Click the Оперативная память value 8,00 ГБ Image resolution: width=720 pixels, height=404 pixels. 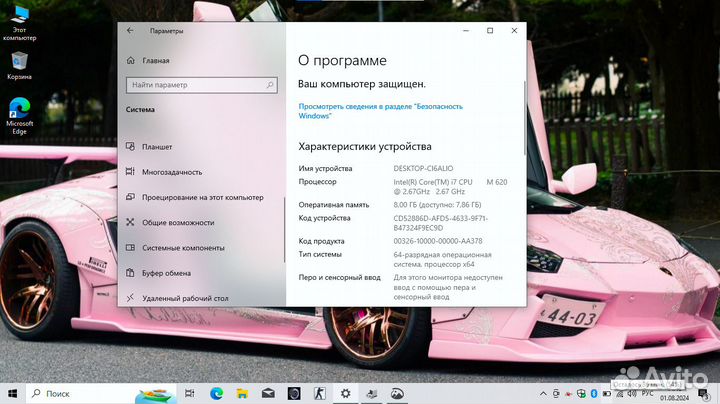click(x=437, y=205)
